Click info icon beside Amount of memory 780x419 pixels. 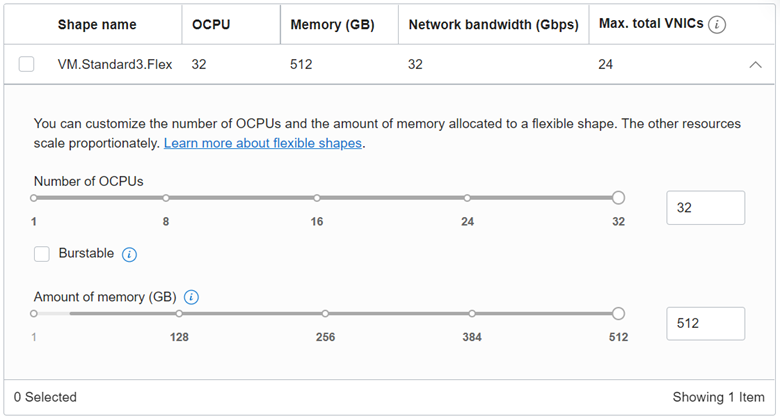(x=191, y=297)
